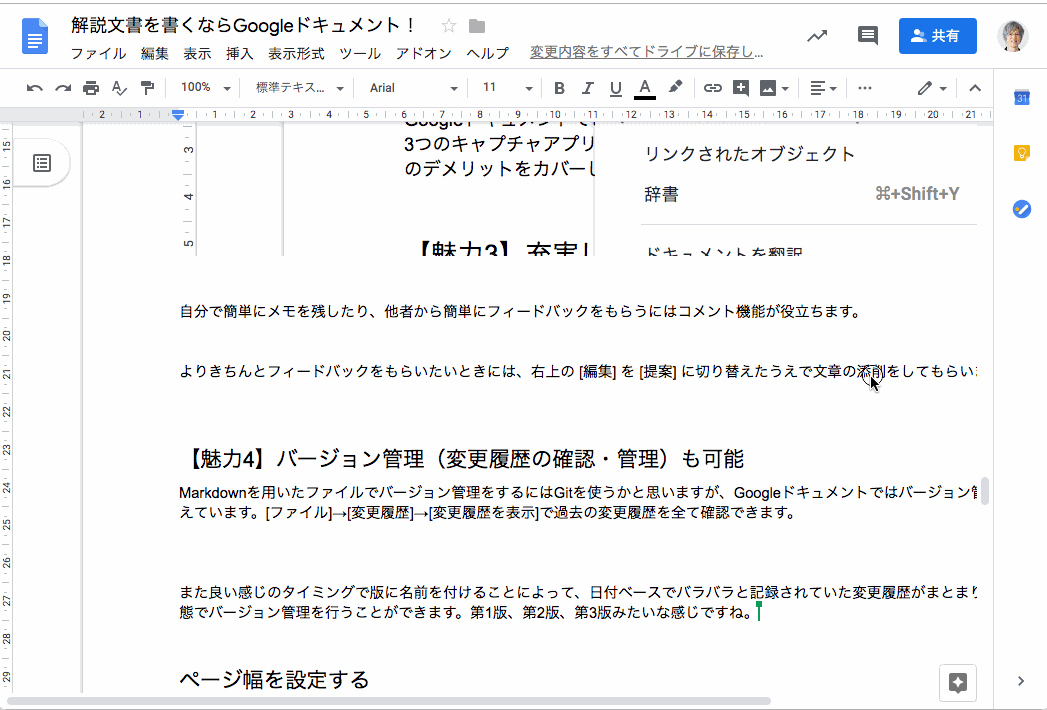This screenshot has width=1047, height=710.
Task: Click the blue 共有 share button
Action: pos(937,36)
